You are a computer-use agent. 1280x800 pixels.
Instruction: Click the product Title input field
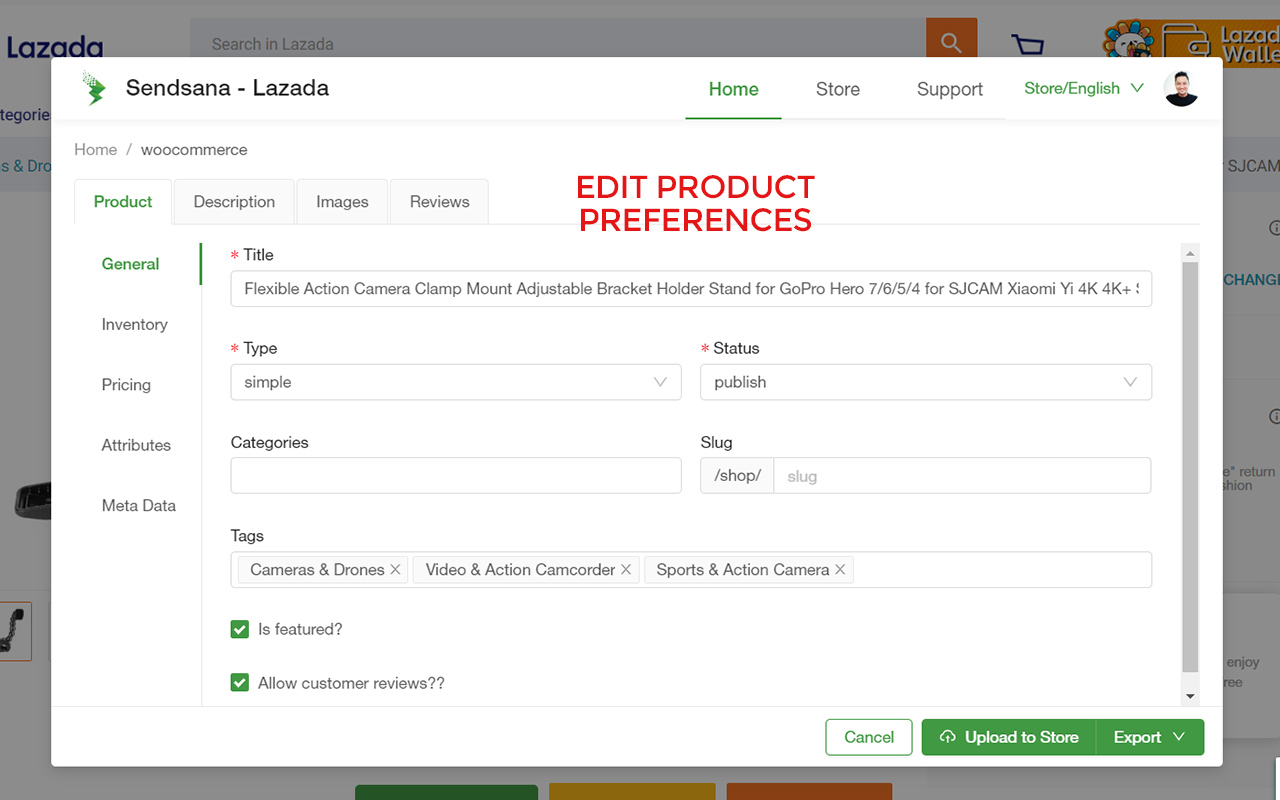coord(691,288)
